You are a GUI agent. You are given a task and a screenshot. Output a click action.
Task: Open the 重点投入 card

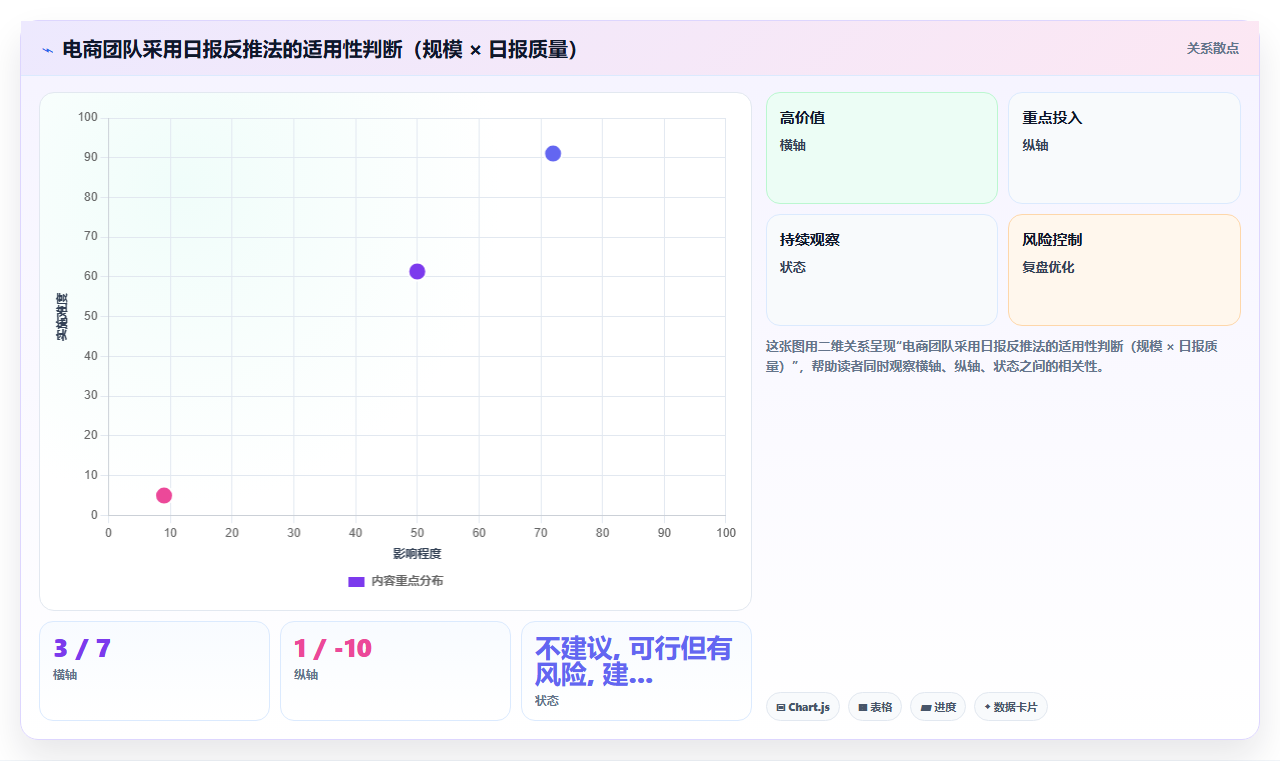coord(1124,148)
